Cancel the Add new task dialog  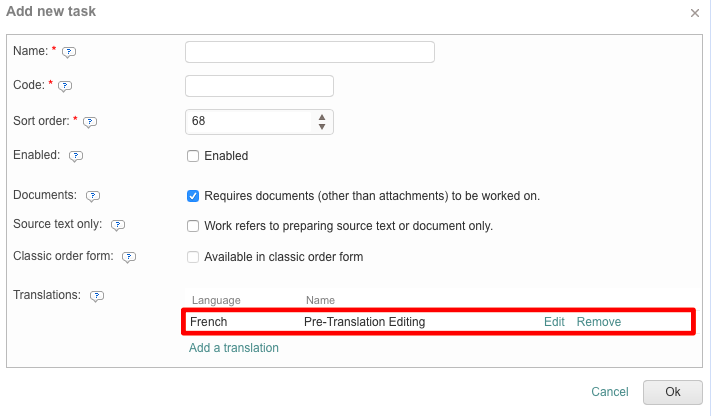pyautogui.click(x=609, y=392)
